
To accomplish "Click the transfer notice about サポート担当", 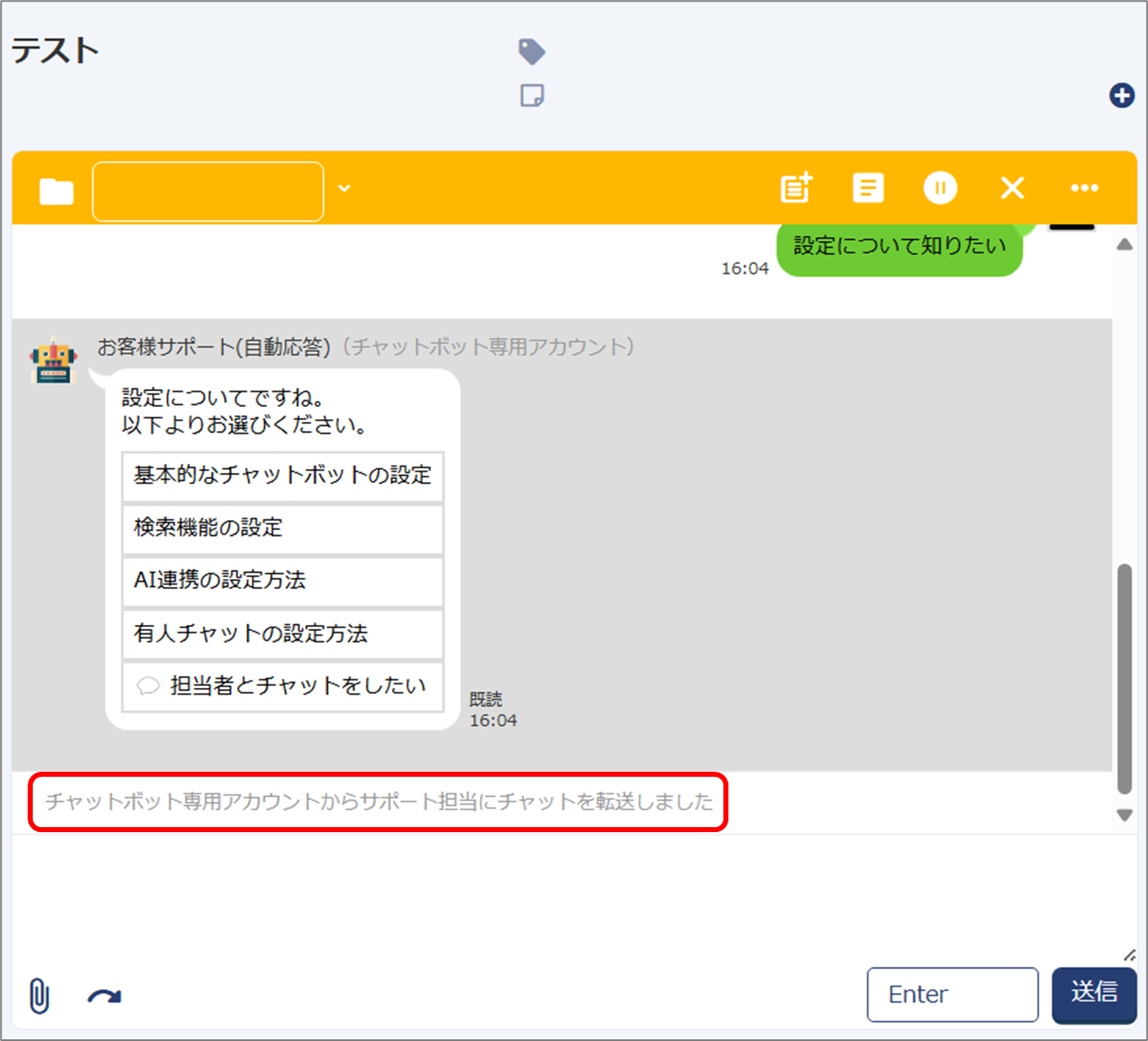I will (x=378, y=802).
